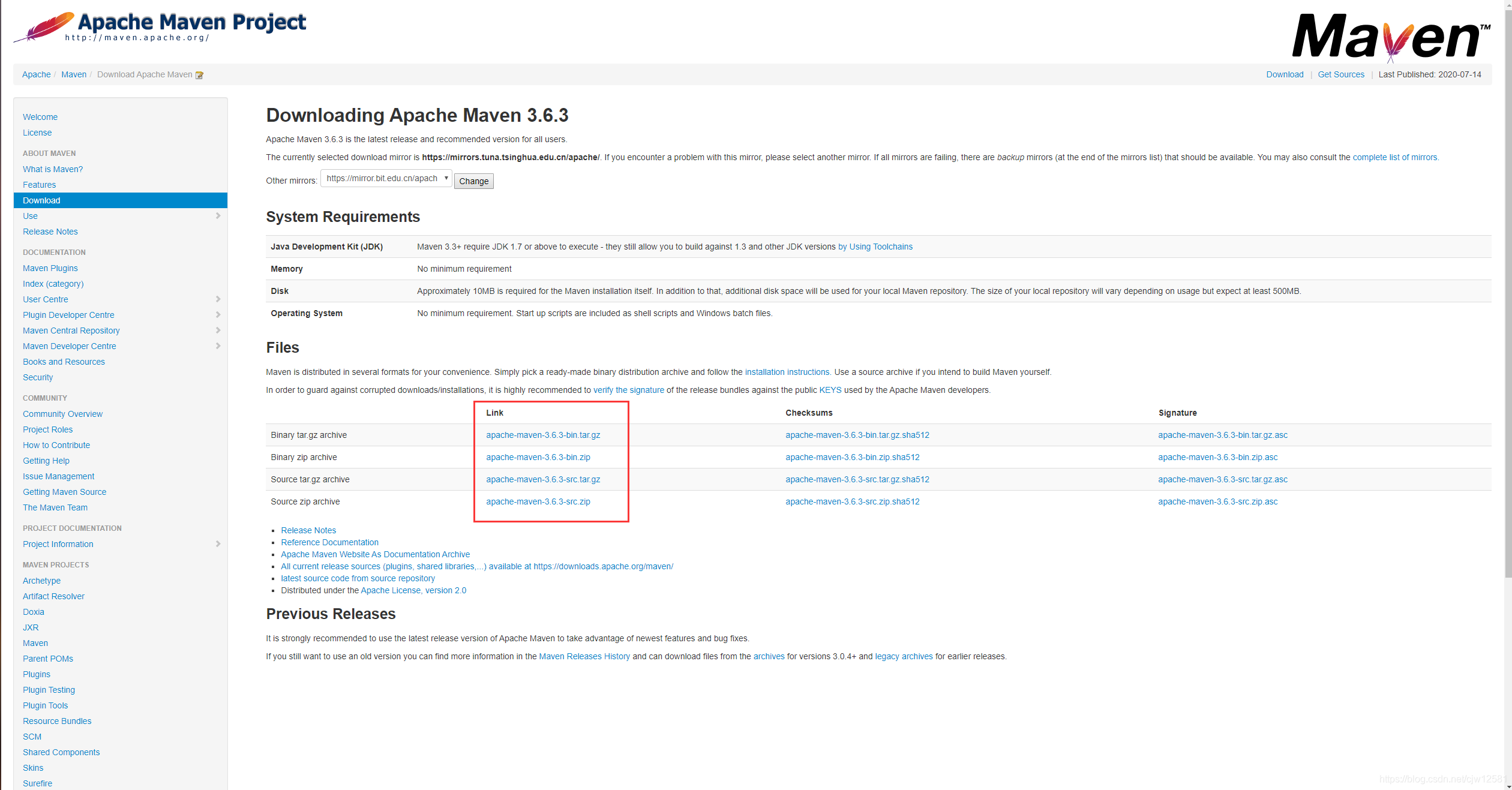Click the Get Sources link

tap(1341, 74)
